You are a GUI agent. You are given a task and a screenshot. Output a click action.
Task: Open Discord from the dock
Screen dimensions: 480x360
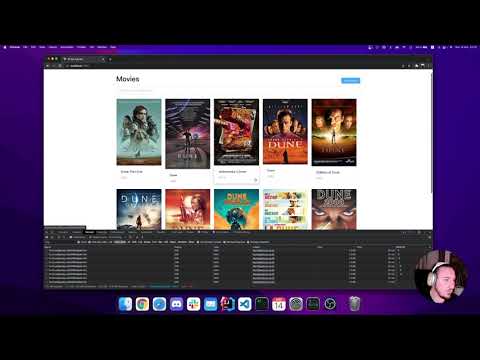click(176, 304)
